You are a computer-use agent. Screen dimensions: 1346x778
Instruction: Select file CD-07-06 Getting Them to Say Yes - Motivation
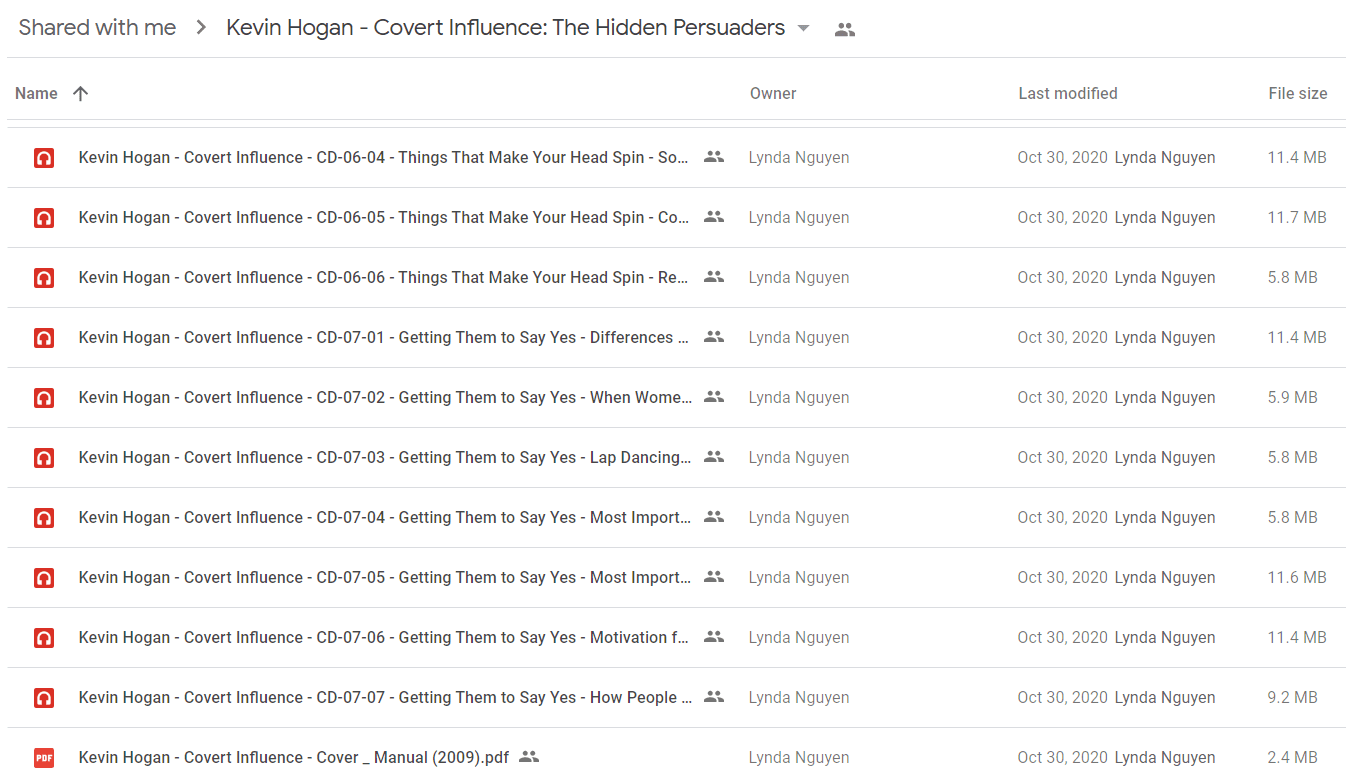click(383, 637)
